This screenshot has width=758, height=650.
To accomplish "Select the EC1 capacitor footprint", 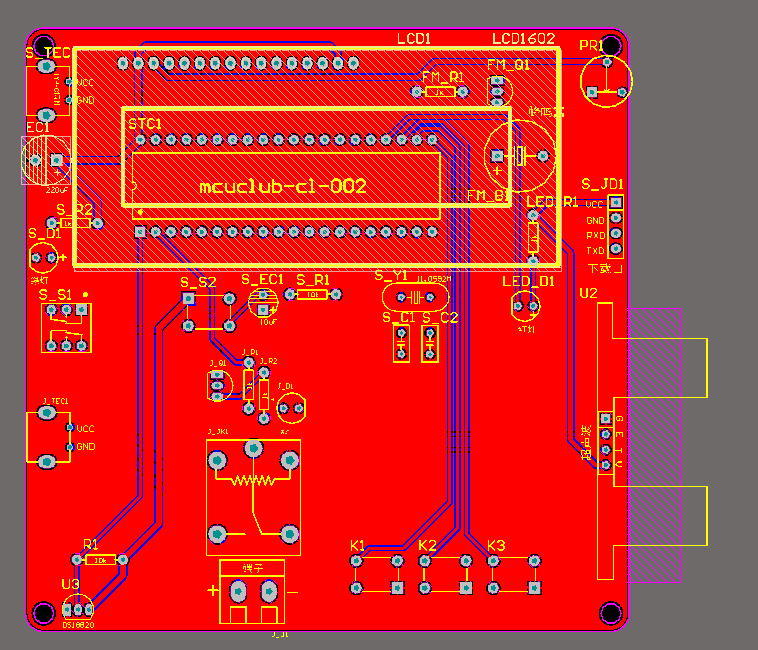I will pyautogui.click(x=46, y=160).
